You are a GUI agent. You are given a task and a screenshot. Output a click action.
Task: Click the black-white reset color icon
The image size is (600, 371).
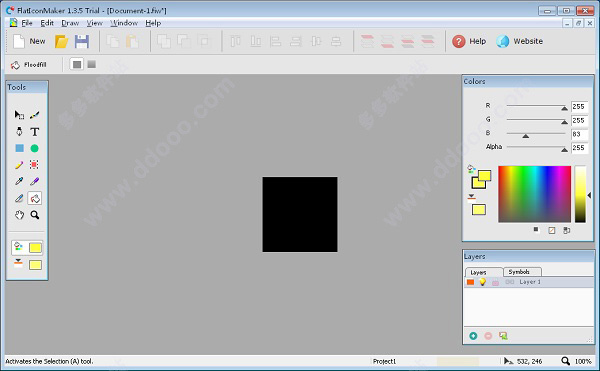536,229
